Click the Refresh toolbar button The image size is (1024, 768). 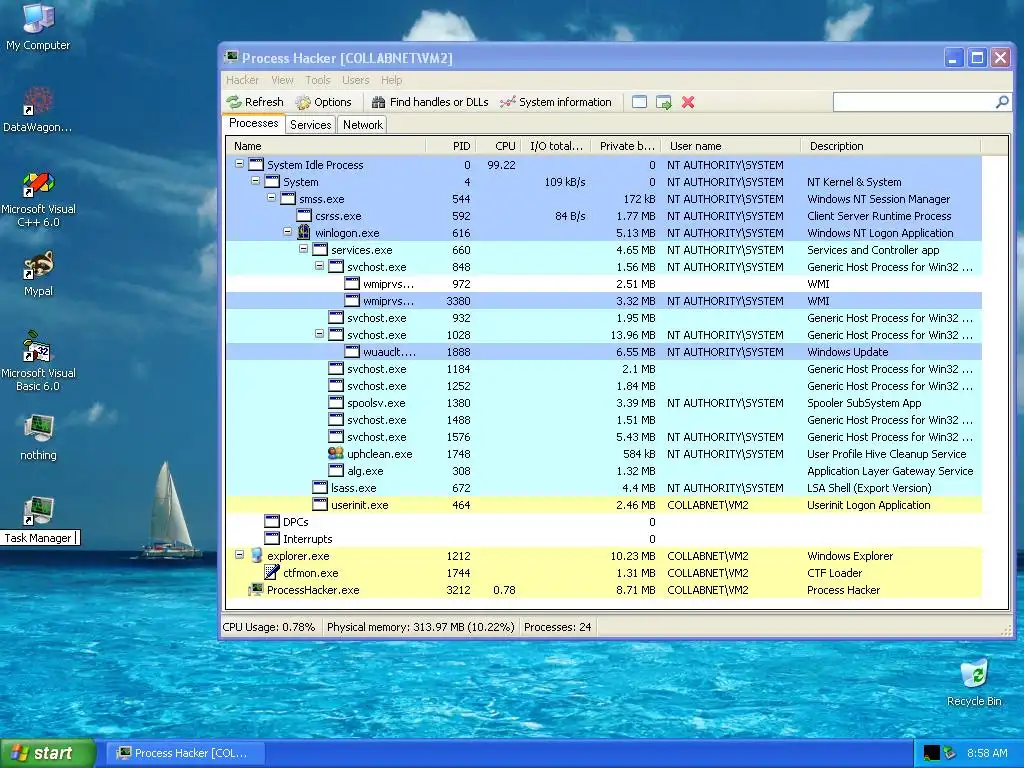coord(255,102)
